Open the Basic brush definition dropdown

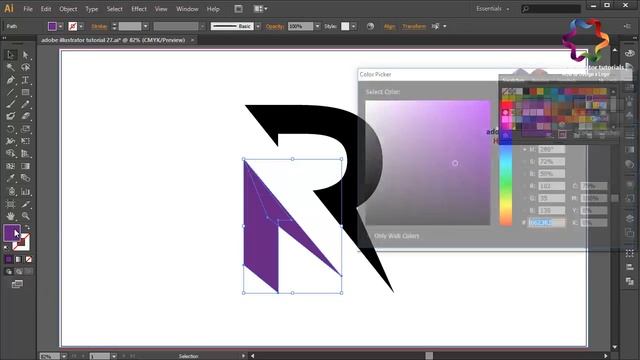258,26
